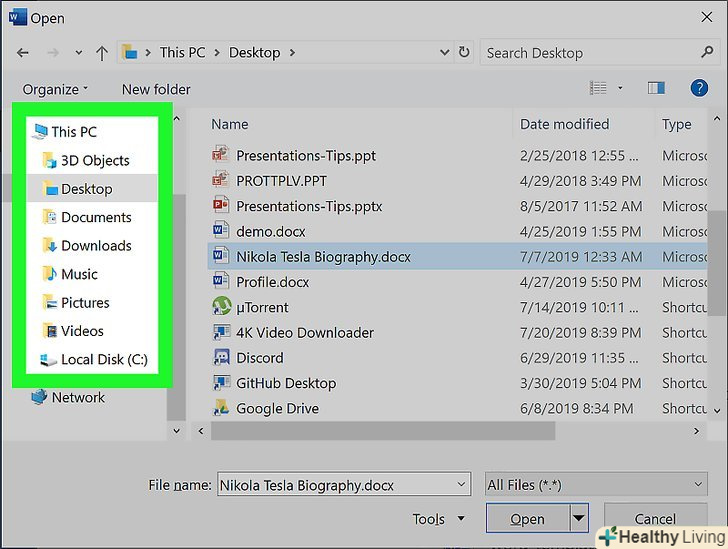Open Local Disk (C:) in sidebar
The height and width of the screenshot is (549, 728).
[x=94, y=359]
